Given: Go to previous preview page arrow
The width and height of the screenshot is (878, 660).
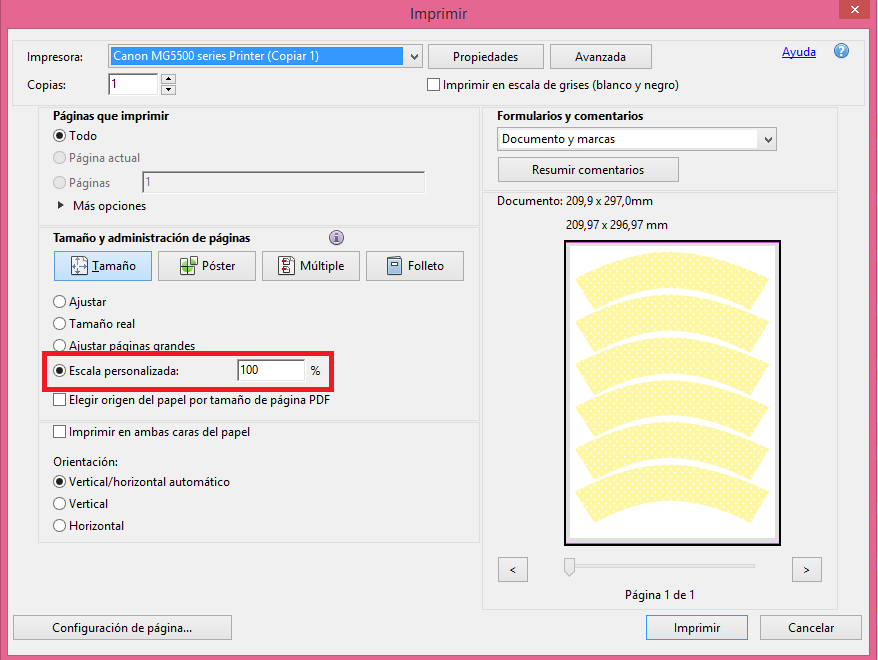Looking at the screenshot, I should click(513, 570).
